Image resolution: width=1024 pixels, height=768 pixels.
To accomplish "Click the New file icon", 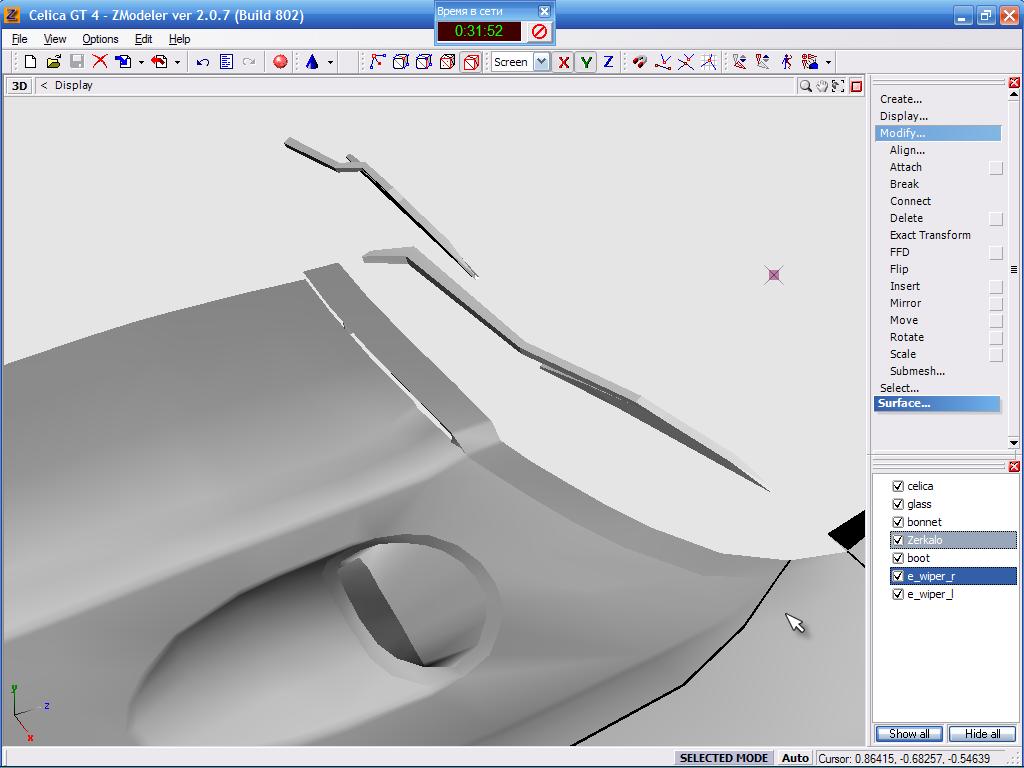I will coord(30,62).
